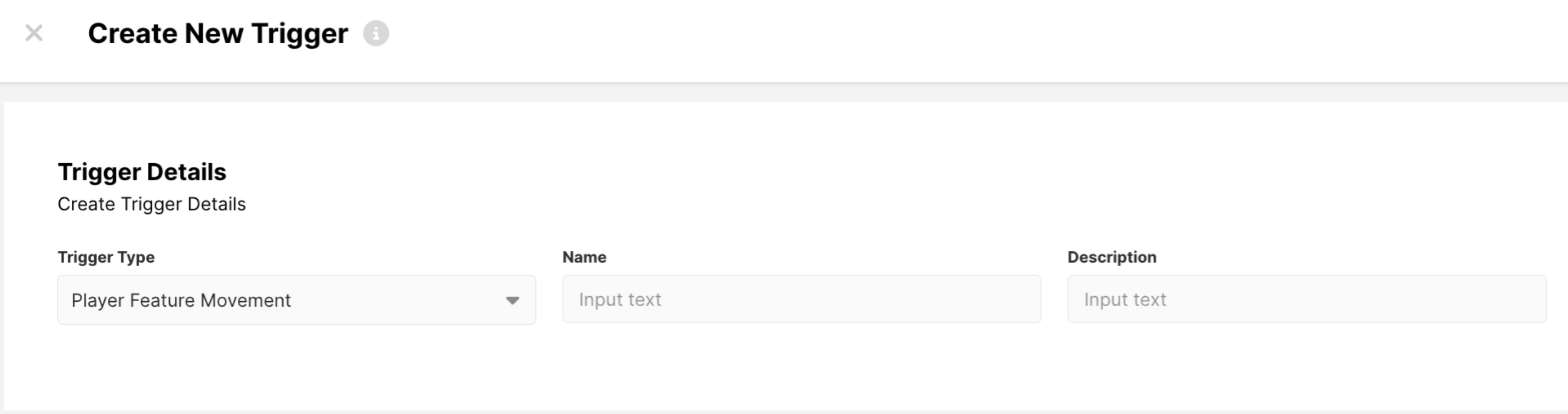This screenshot has height=414, width=1568.
Task: Click the Input text placeholder under Name
Action: click(x=620, y=300)
